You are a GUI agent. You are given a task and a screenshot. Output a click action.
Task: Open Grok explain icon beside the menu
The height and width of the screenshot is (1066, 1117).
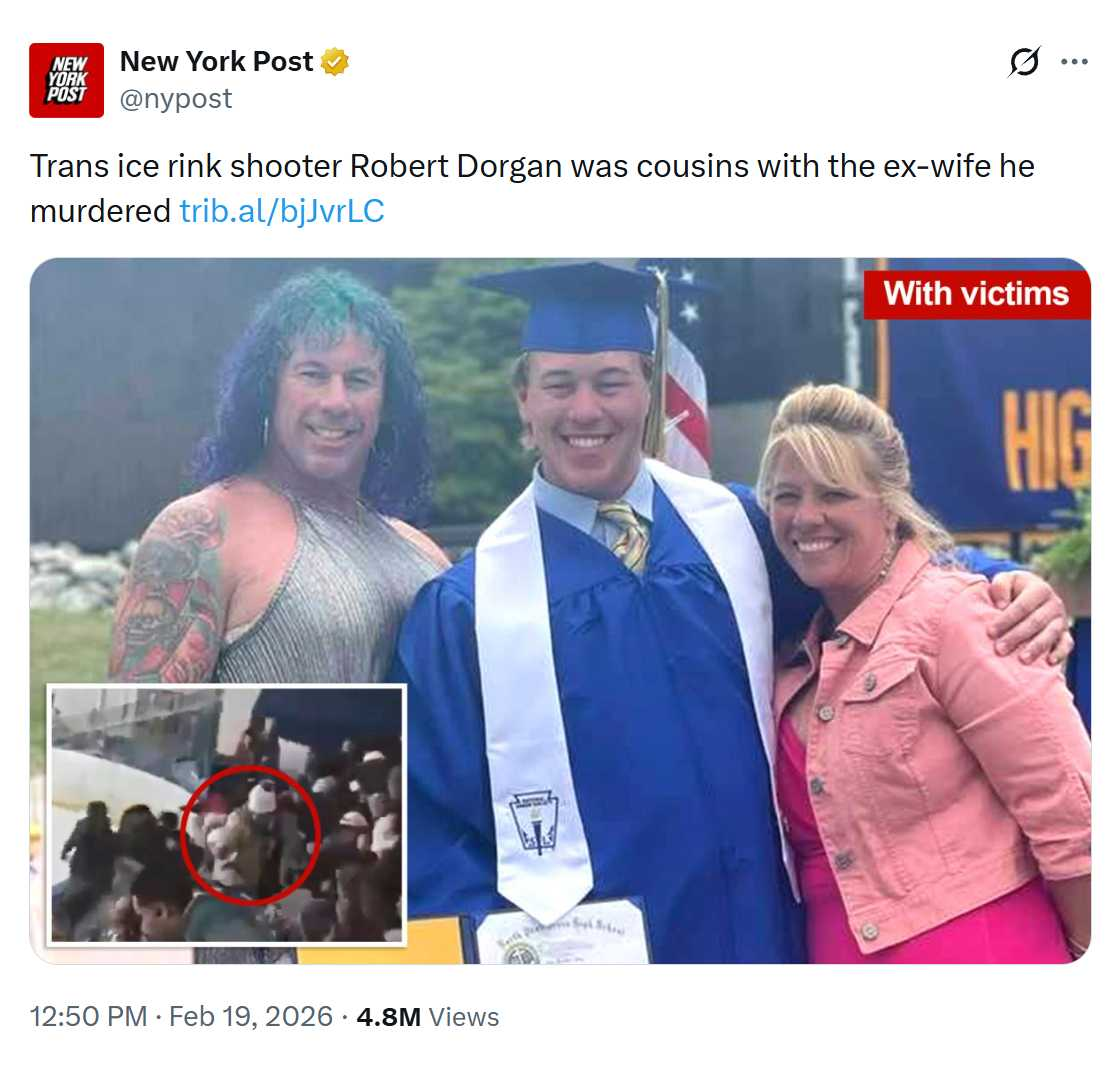click(1024, 61)
